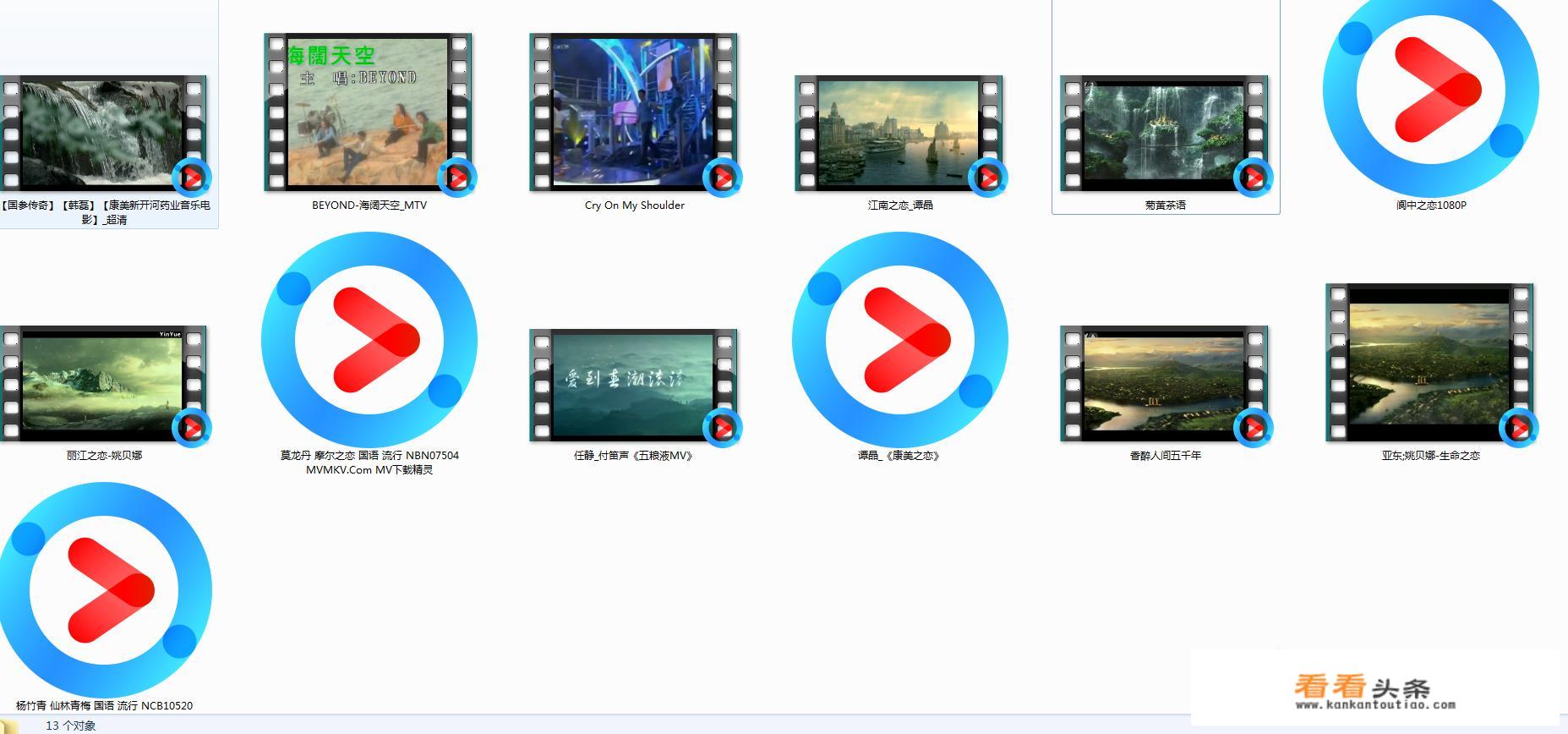Viewport: 1568px width, 734px height.
Task: Click the 13 个对象 status bar text
Action: 71,726
